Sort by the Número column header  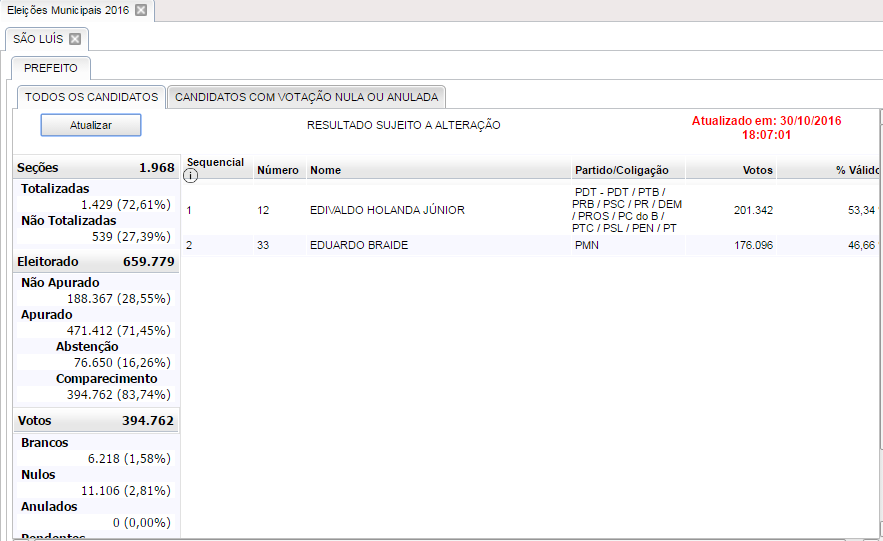coord(277,170)
